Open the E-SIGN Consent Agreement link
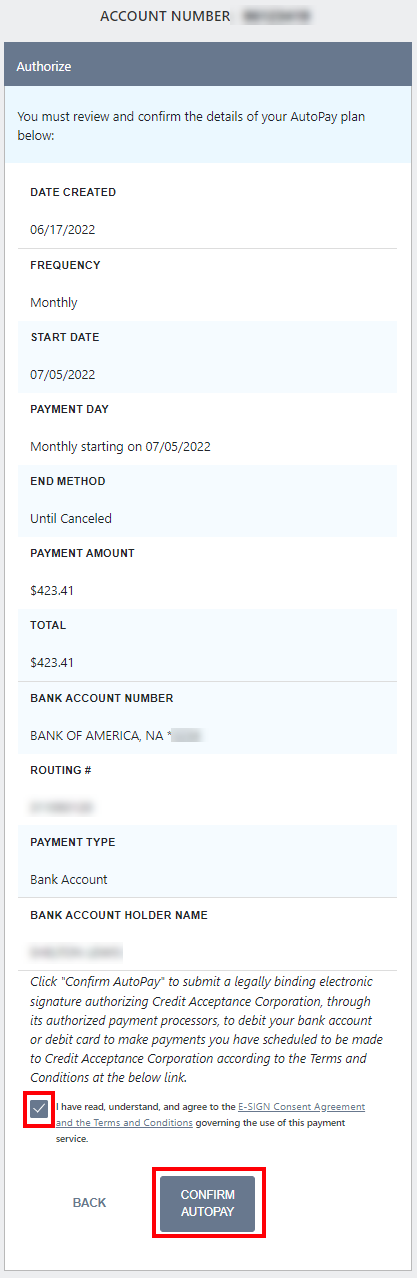The height and width of the screenshot is (1278, 417). 301,1107
